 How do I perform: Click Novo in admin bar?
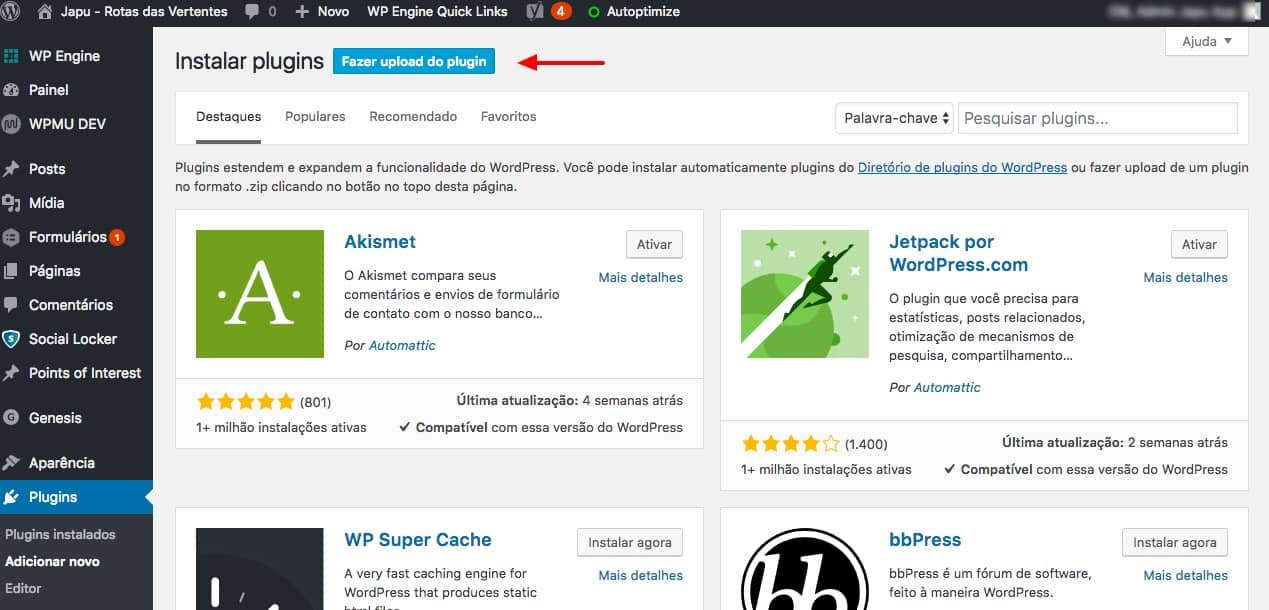[x=333, y=12]
